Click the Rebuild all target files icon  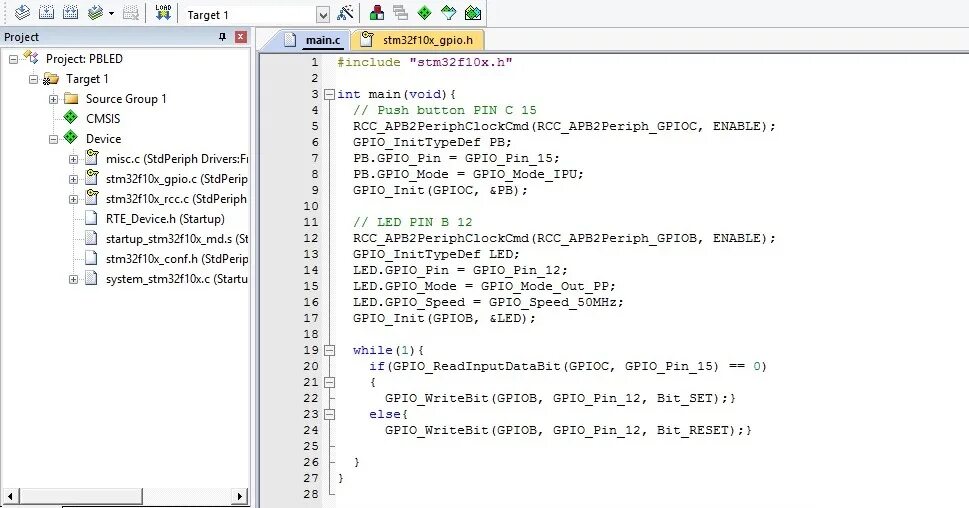click(x=70, y=12)
